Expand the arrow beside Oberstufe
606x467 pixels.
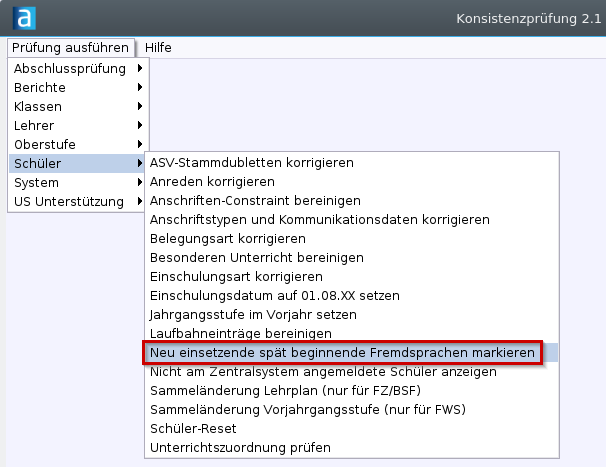(x=140, y=144)
